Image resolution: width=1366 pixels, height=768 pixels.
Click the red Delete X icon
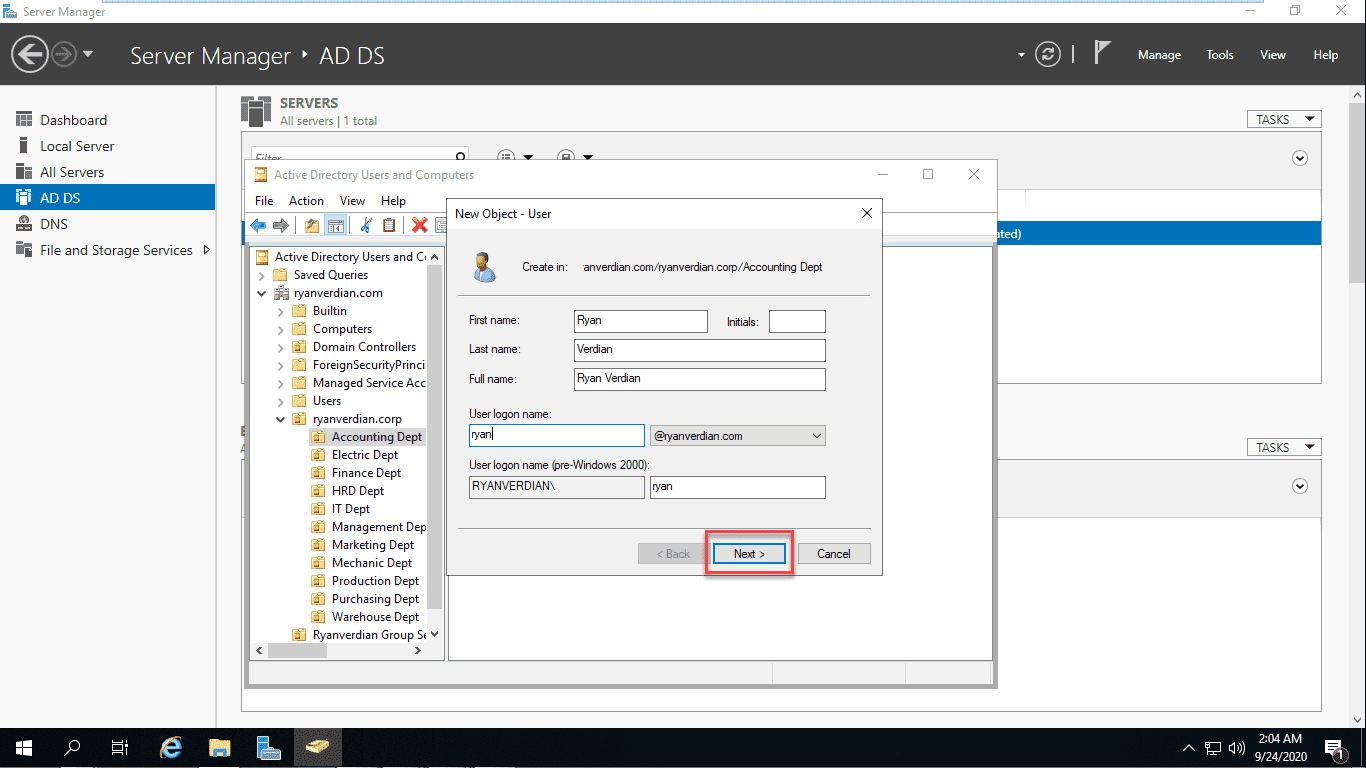420,226
